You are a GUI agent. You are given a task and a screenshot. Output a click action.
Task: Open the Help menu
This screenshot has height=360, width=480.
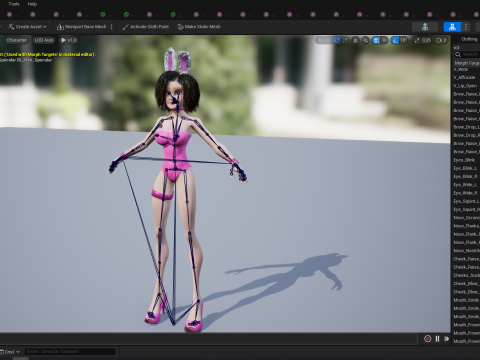pos(32,4)
